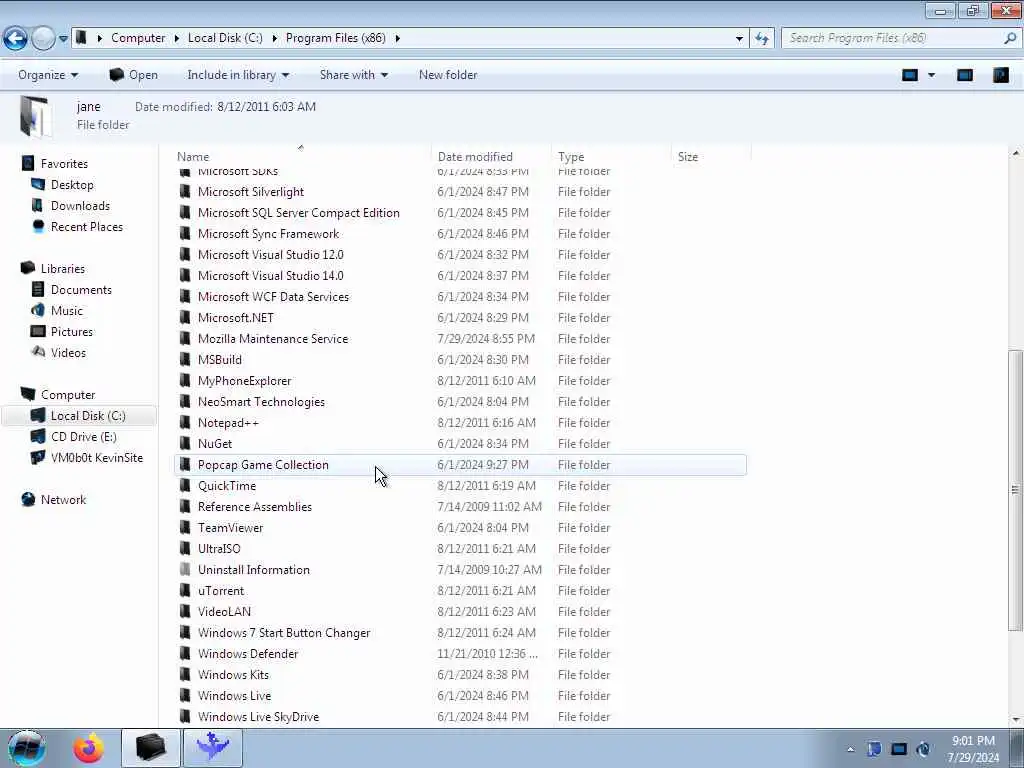Click the Notepad++ folder icon
Screen dimensions: 1024x768
tap(185, 423)
